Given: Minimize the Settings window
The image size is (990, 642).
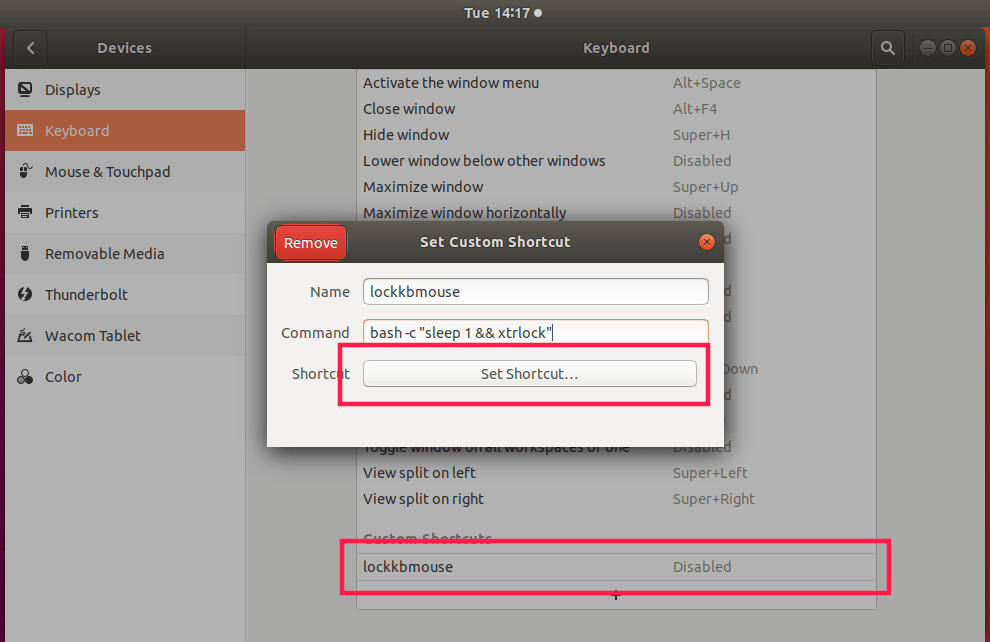Looking at the screenshot, I should click(927, 48).
